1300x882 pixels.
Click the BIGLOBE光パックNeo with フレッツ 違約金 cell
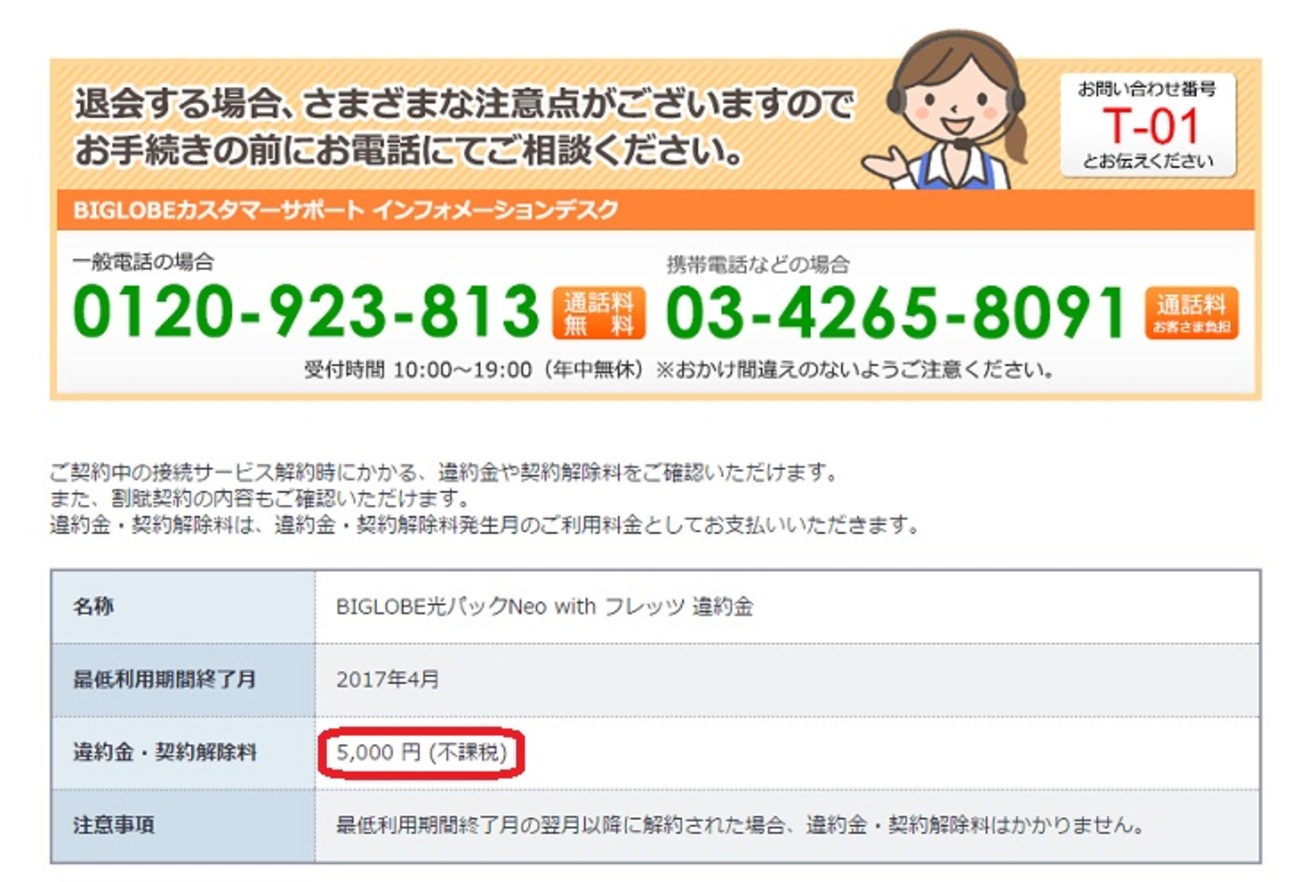(787, 607)
